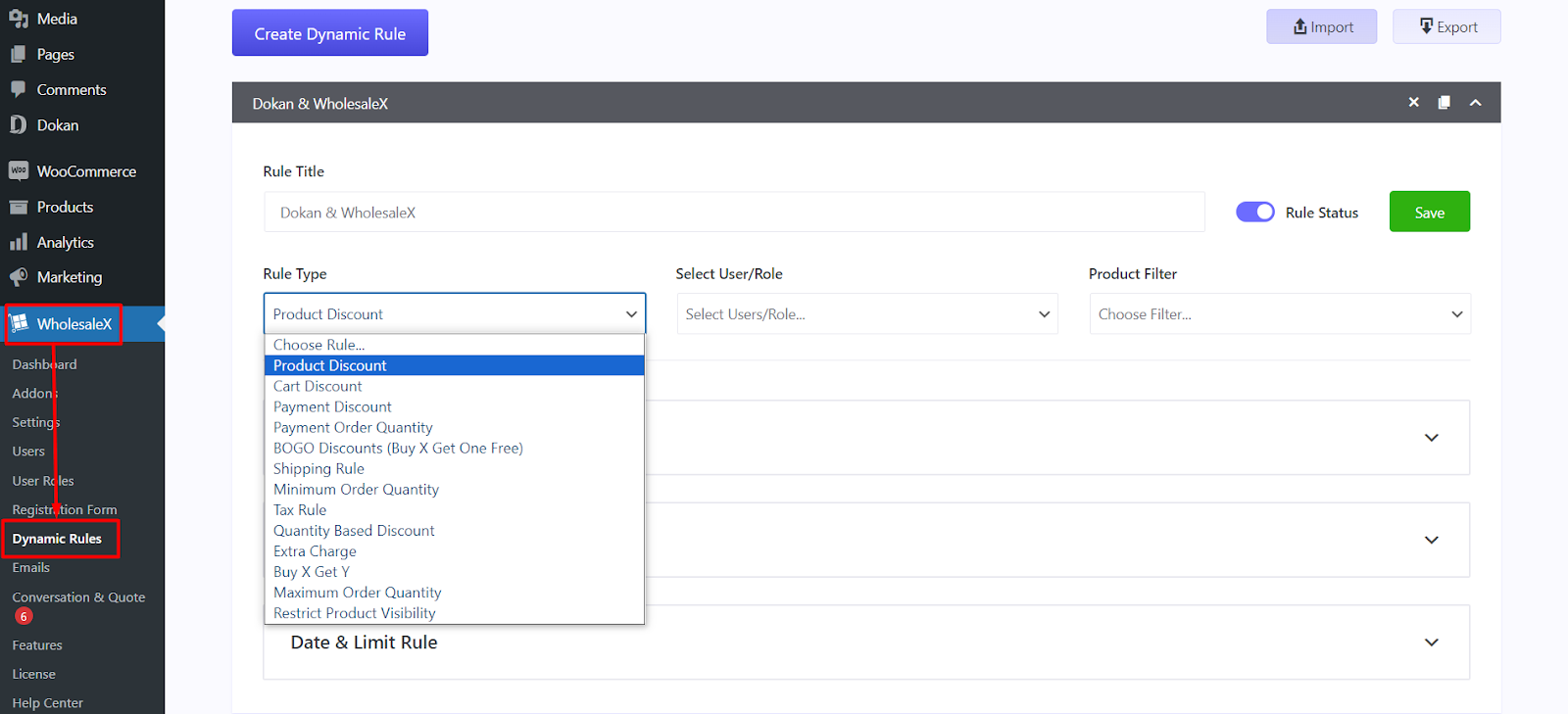1568x714 pixels.
Task: Choose Shipping Rule option
Action: click(x=455, y=468)
